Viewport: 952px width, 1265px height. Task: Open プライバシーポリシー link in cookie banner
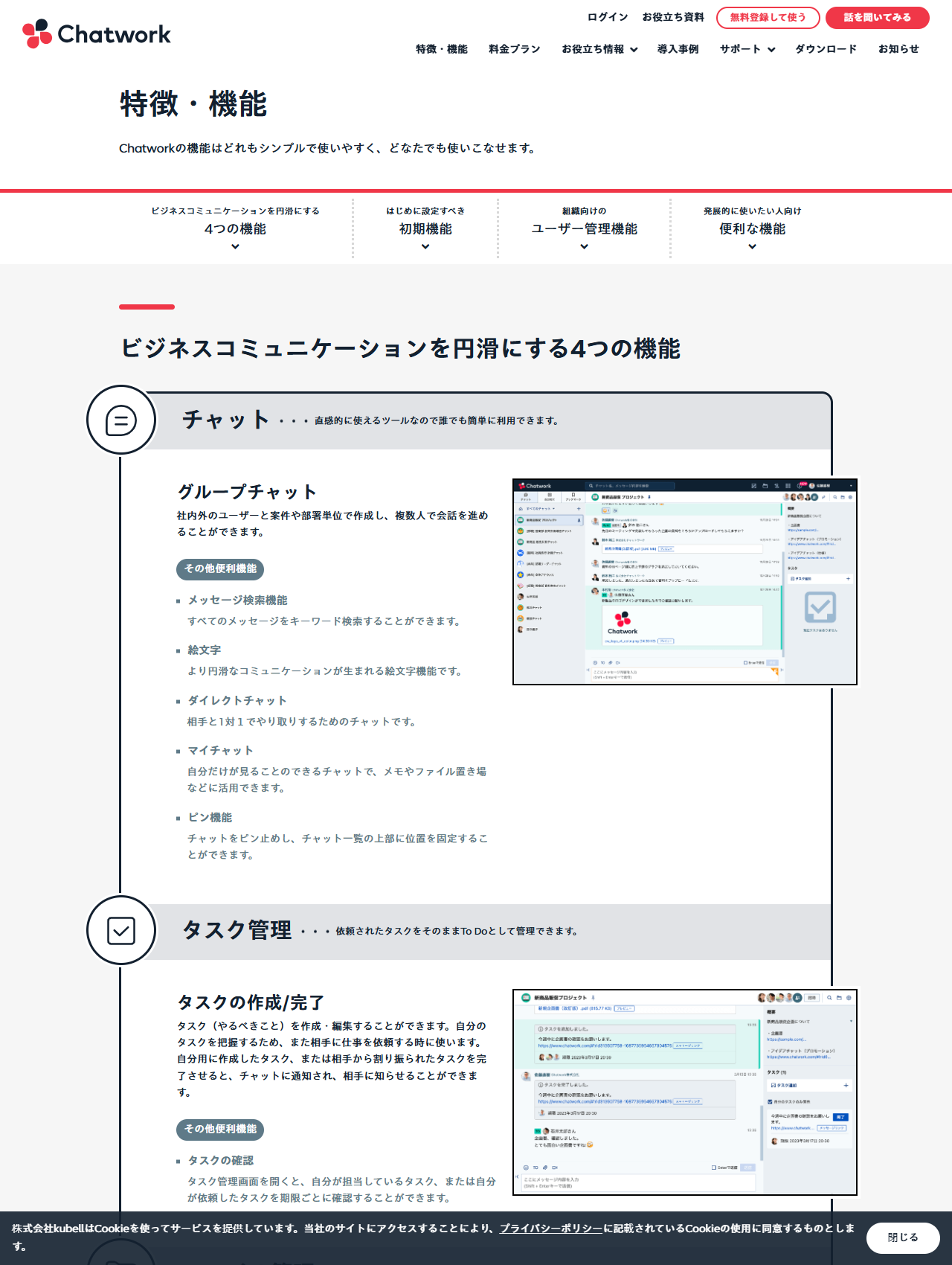[551, 1229]
